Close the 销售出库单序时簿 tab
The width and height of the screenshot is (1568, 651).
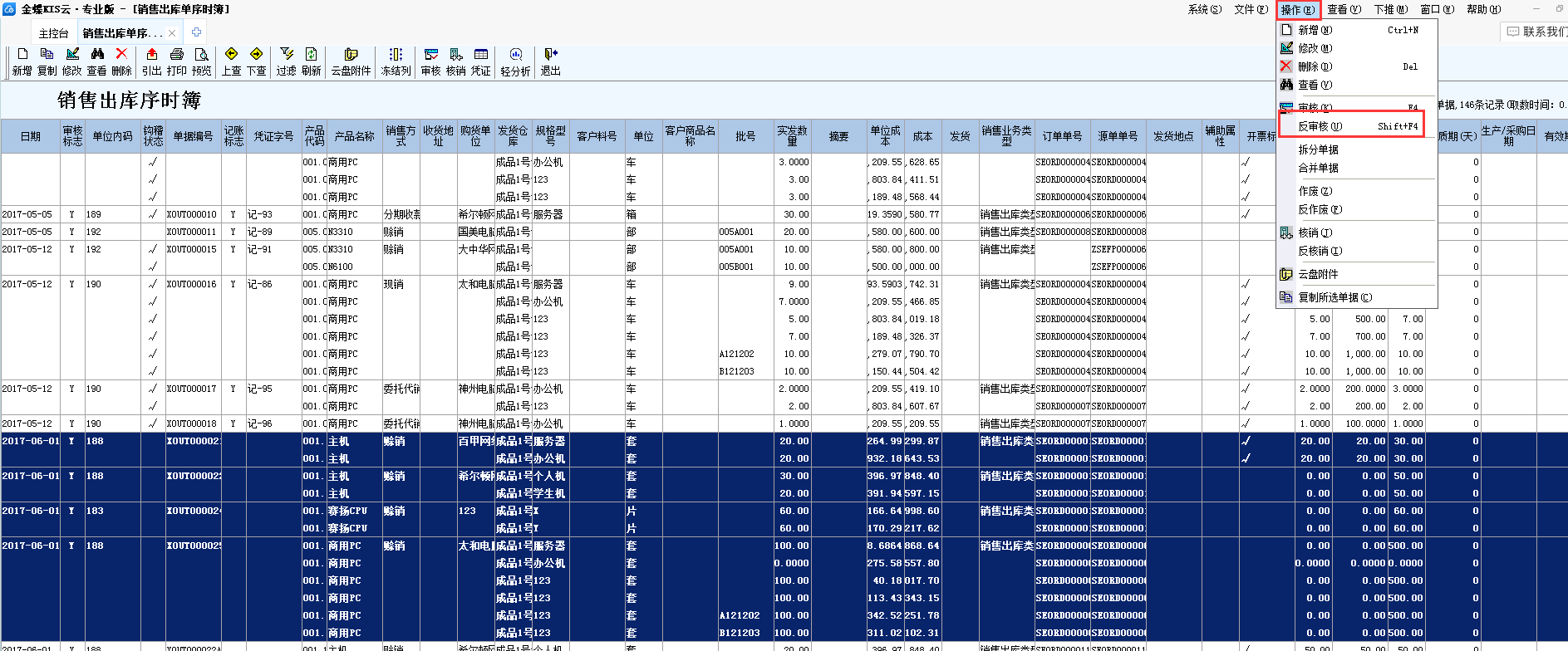pyautogui.click(x=172, y=33)
